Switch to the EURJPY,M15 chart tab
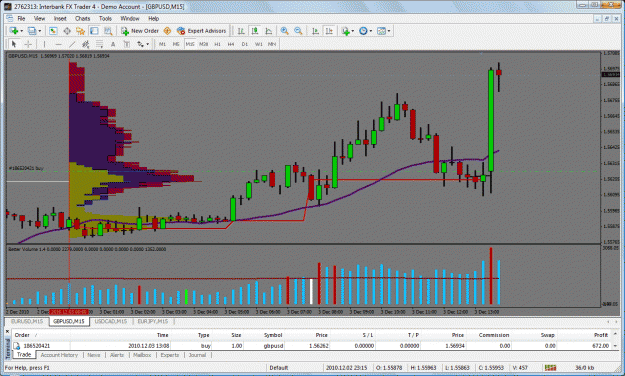 pos(153,321)
